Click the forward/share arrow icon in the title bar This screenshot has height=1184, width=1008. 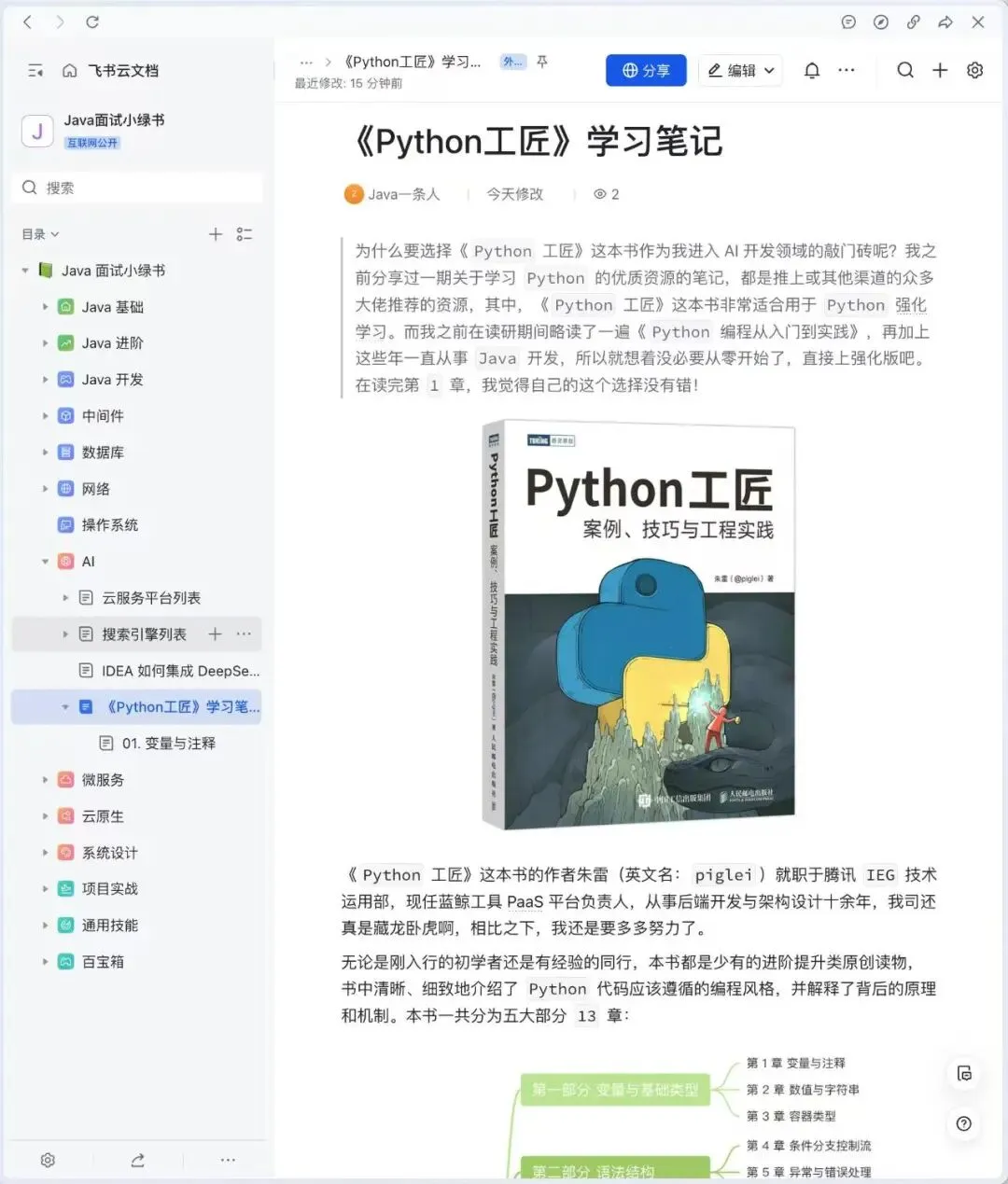pos(945,22)
